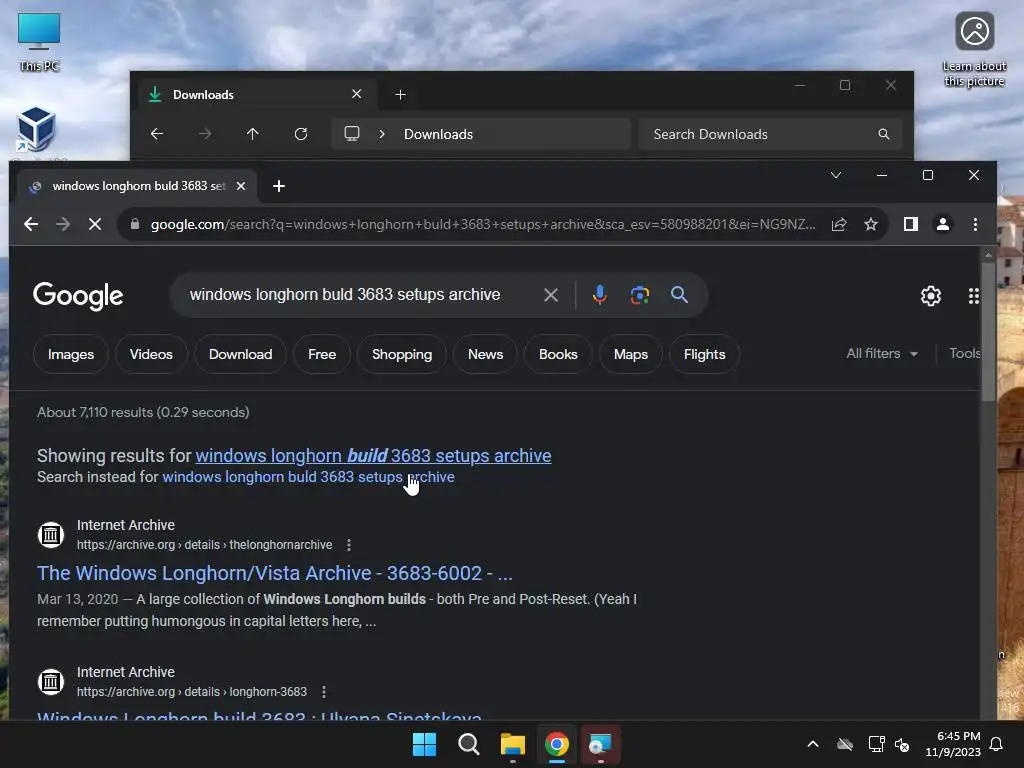This screenshot has height=768, width=1024.
Task: Open Windows Start menu
Action: (424, 744)
